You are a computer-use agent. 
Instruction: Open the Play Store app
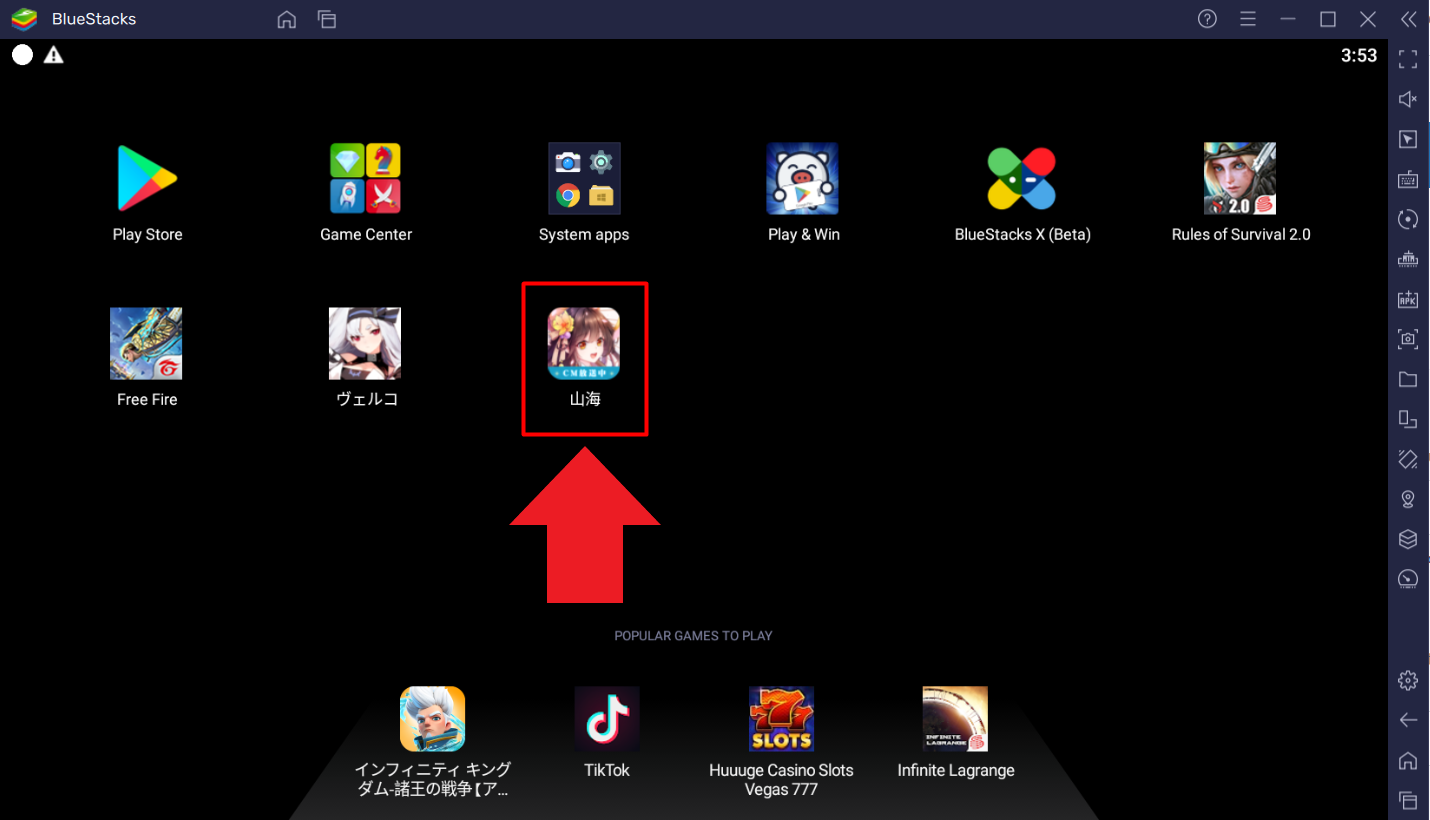click(147, 178)
